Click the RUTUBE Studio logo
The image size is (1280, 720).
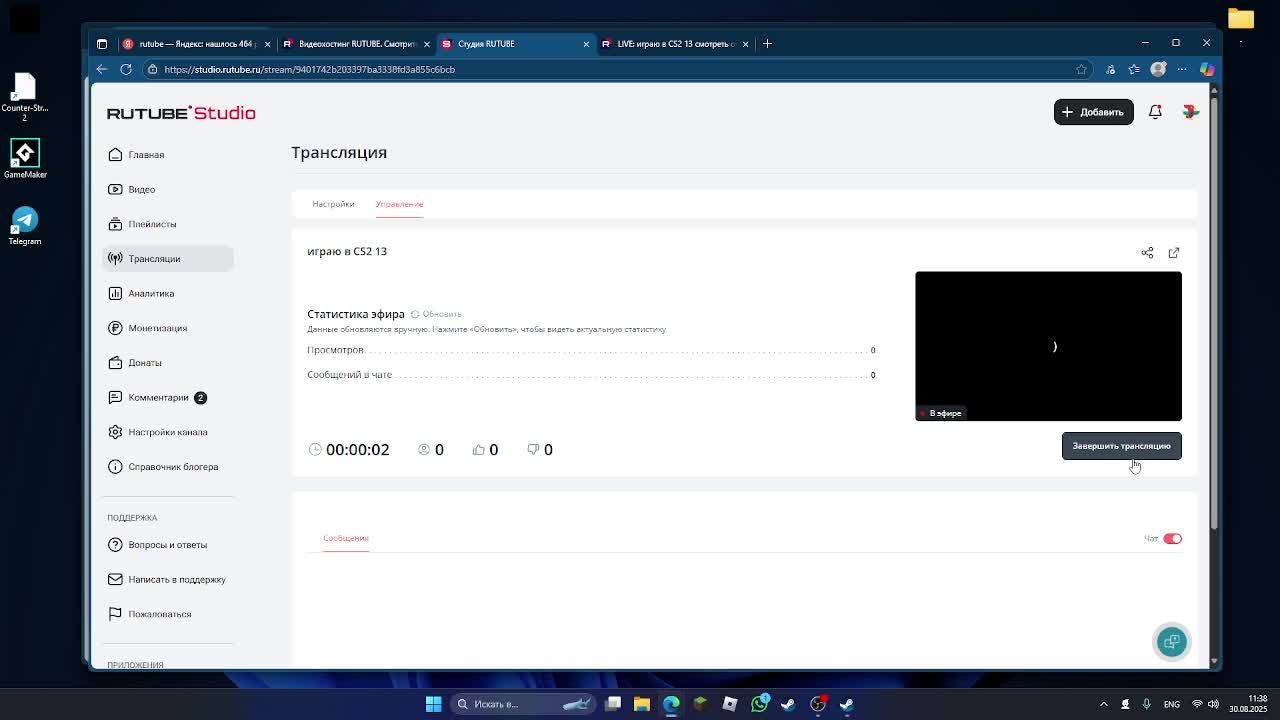[x=181, y=113]
